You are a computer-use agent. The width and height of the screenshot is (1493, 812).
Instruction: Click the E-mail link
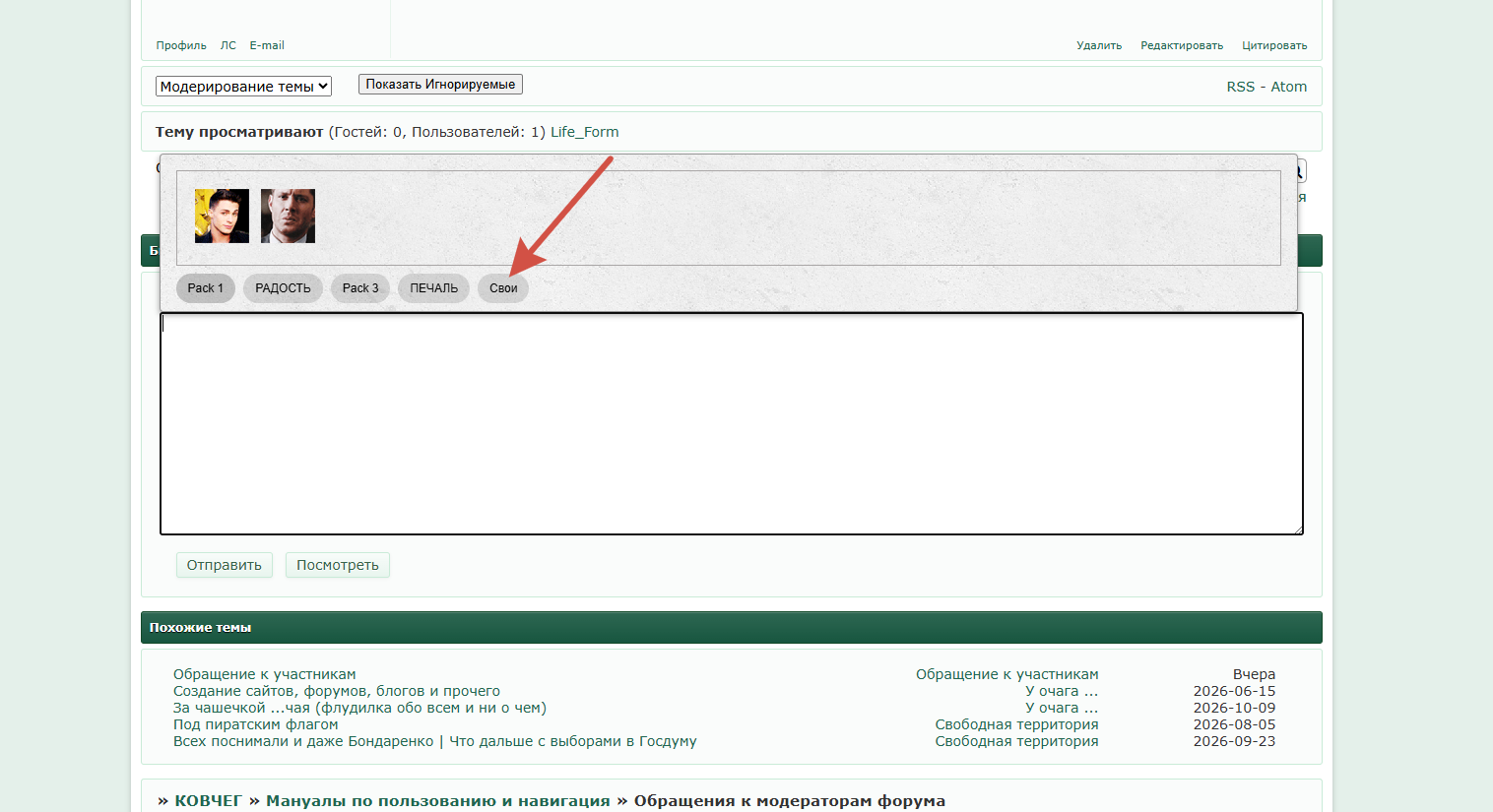[267, 45]
